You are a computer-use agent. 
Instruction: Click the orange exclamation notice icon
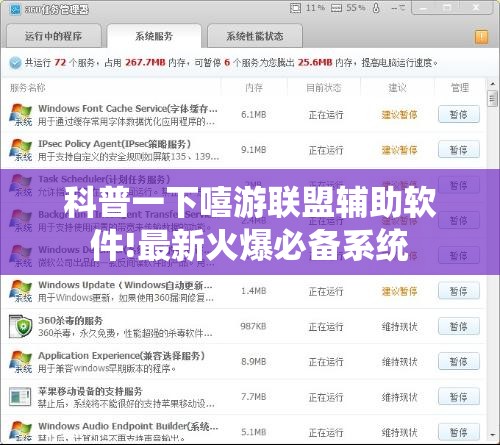[481, 37]
